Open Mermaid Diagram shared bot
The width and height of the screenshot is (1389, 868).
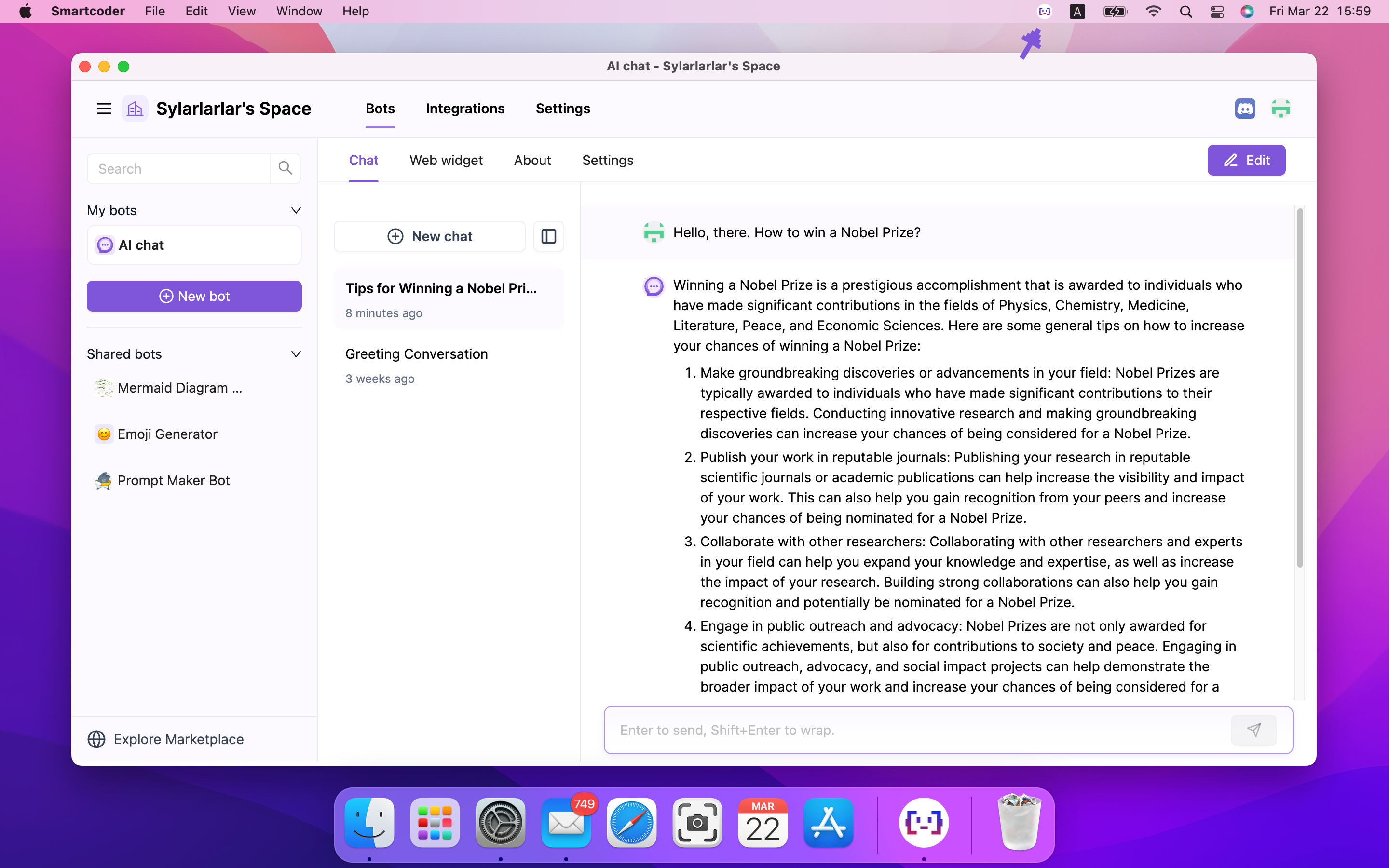(194, 388)
